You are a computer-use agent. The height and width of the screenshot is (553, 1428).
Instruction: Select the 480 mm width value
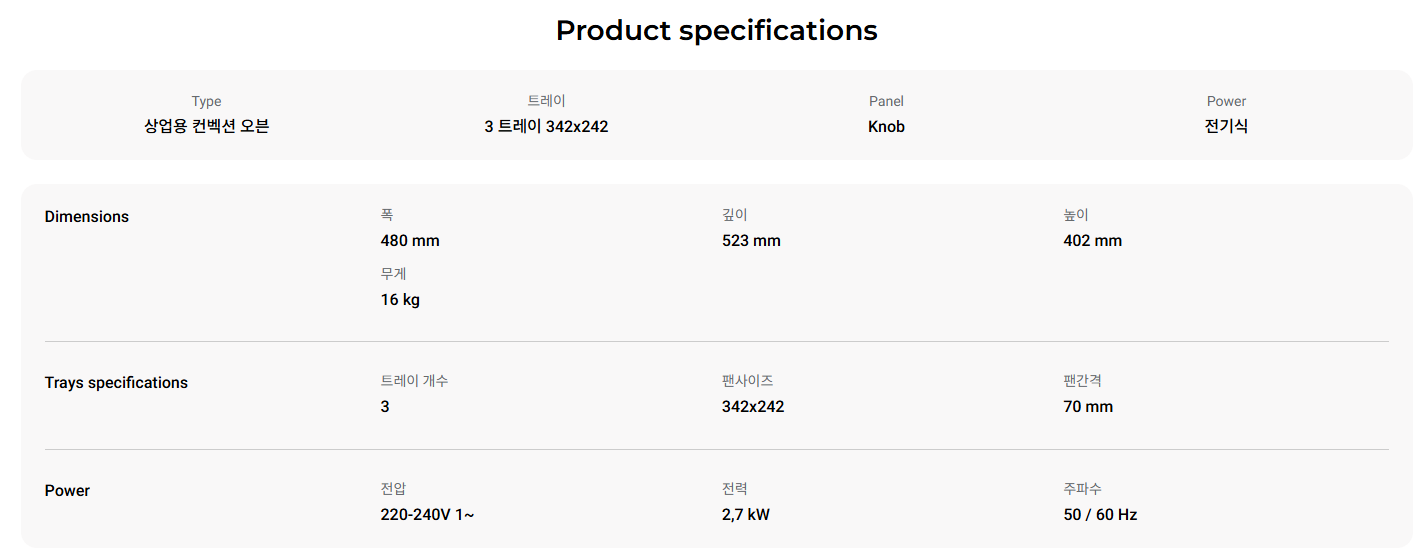coord(410,241)
